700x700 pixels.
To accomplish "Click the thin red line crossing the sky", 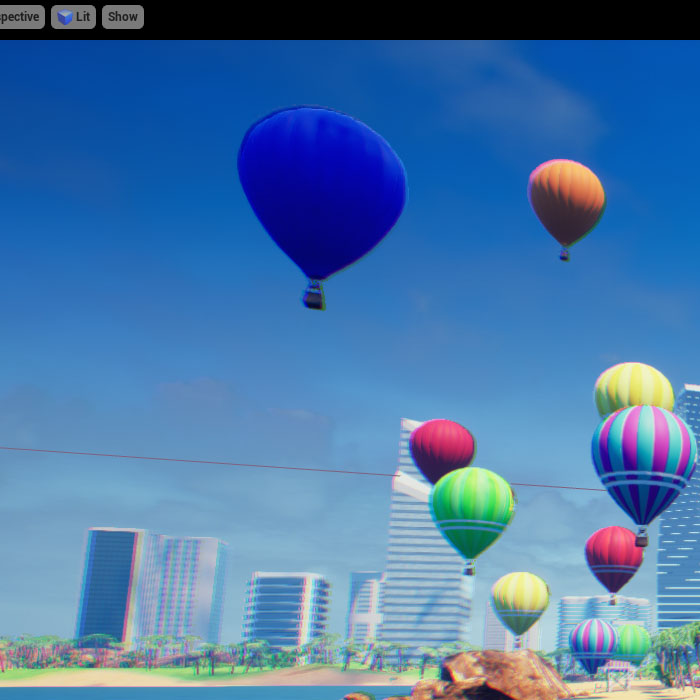I will [200, 461].
